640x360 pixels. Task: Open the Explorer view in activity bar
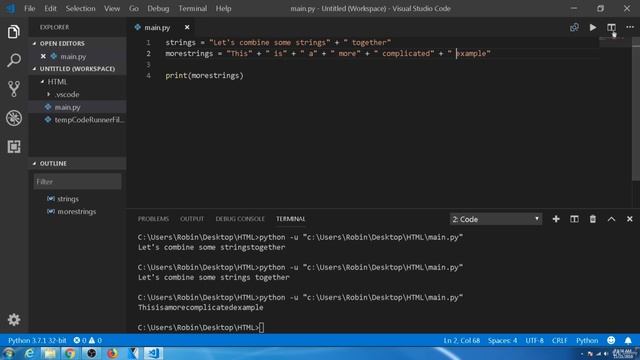13,32
